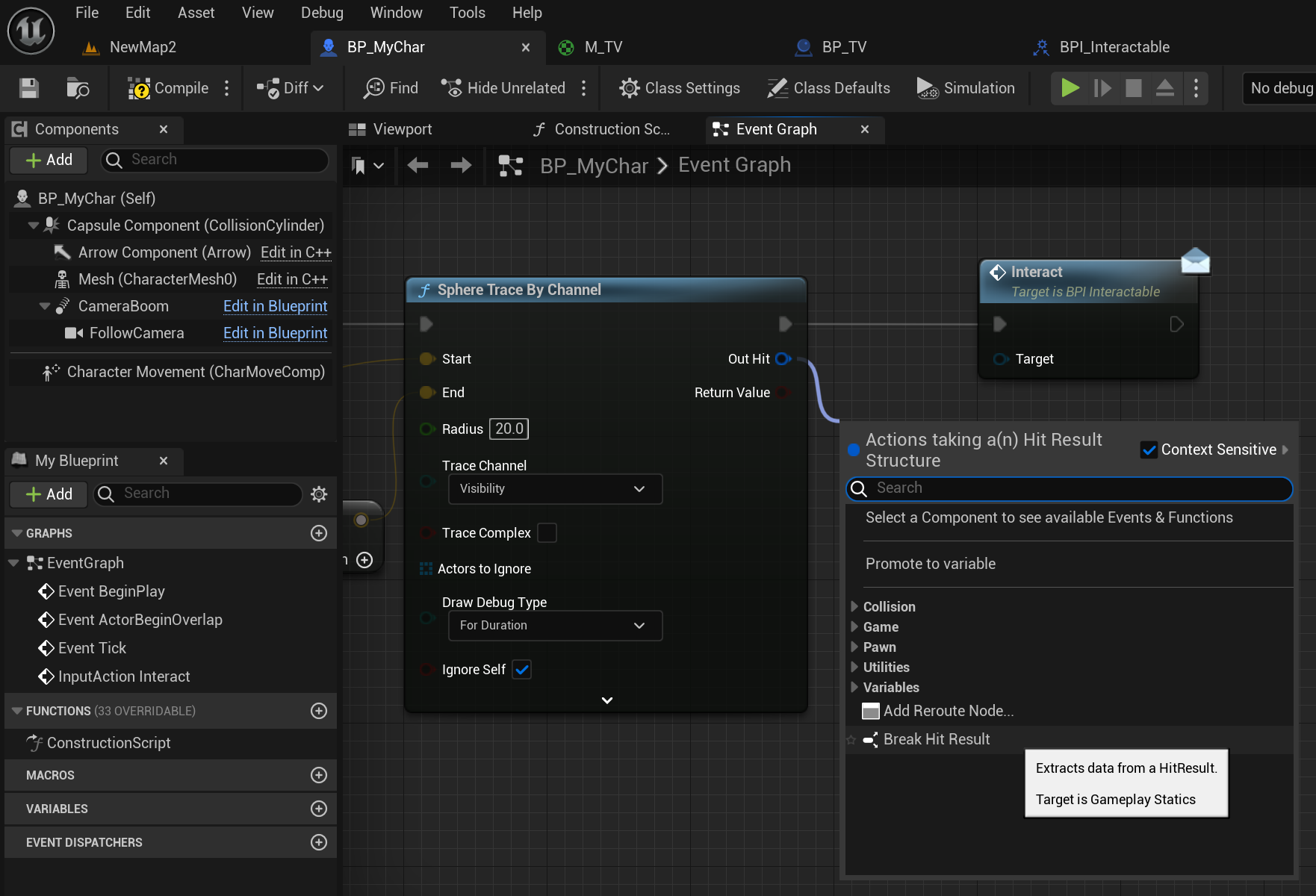The width and height of the screenshot is (1316, 896).
Task: Open the Diff dropdown
Action: point(290,88)
